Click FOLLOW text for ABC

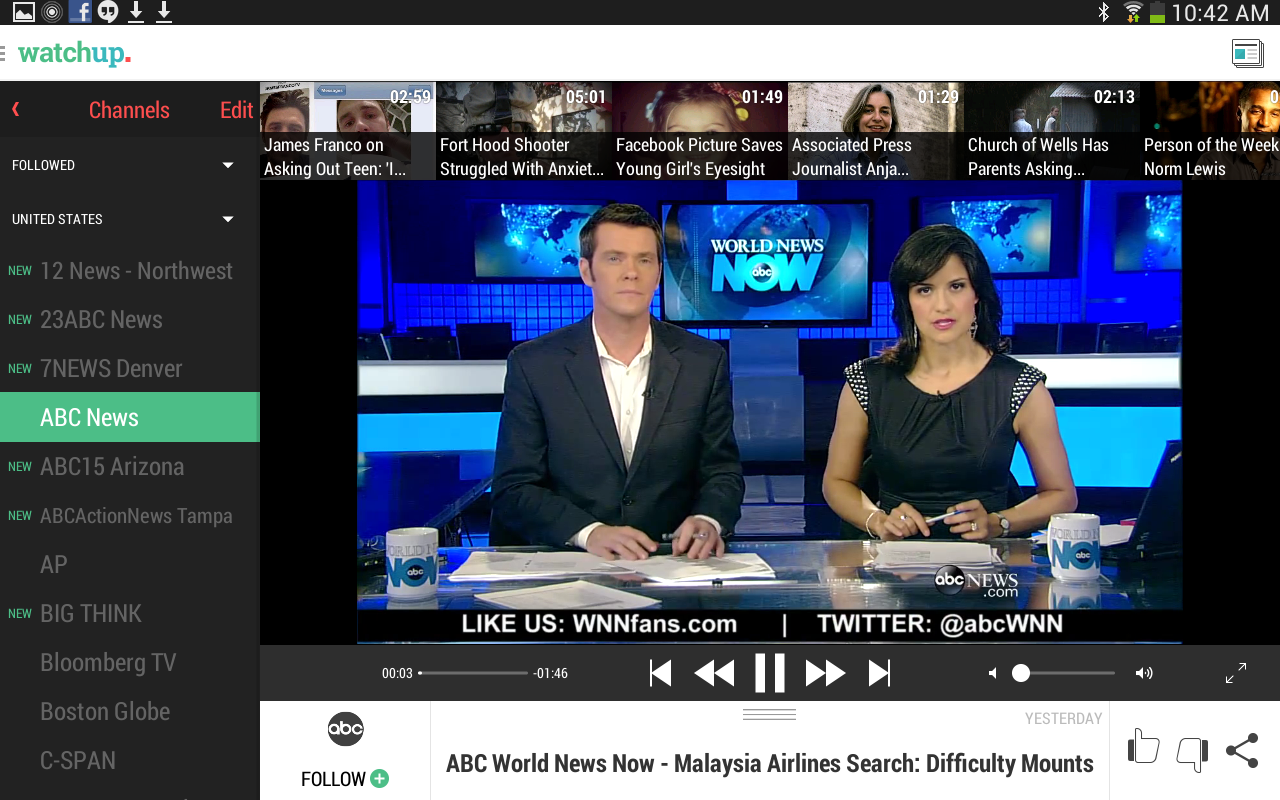[x=333, y=779]
